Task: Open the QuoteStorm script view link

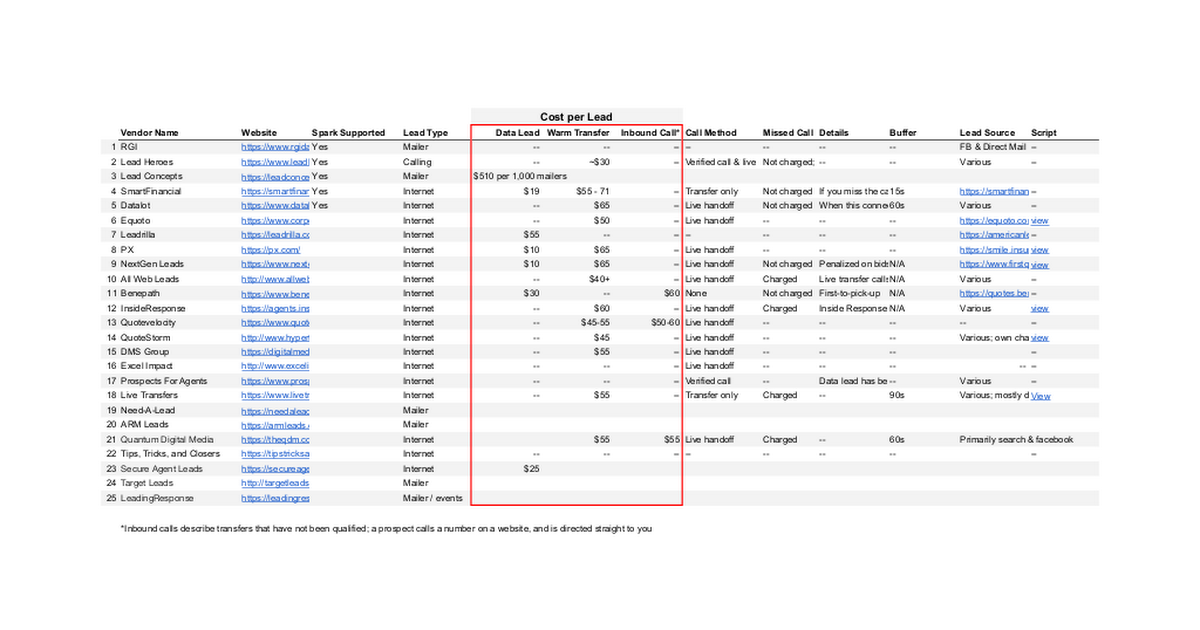Action: (x=1040, y=338)
